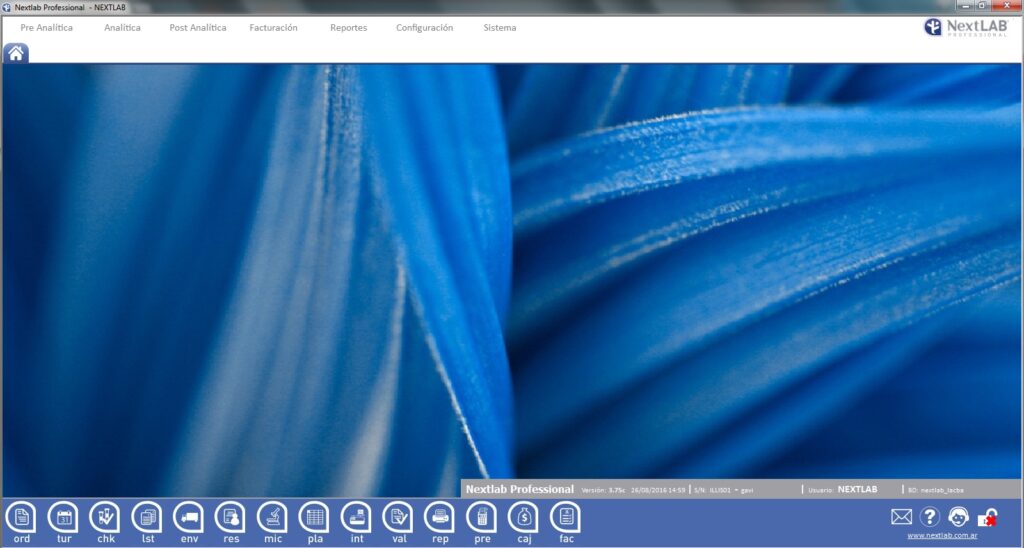Viewport: 1024px width, 548px height.
Task: Open the 'caj' money bag icon
Action: click(523, 518)
